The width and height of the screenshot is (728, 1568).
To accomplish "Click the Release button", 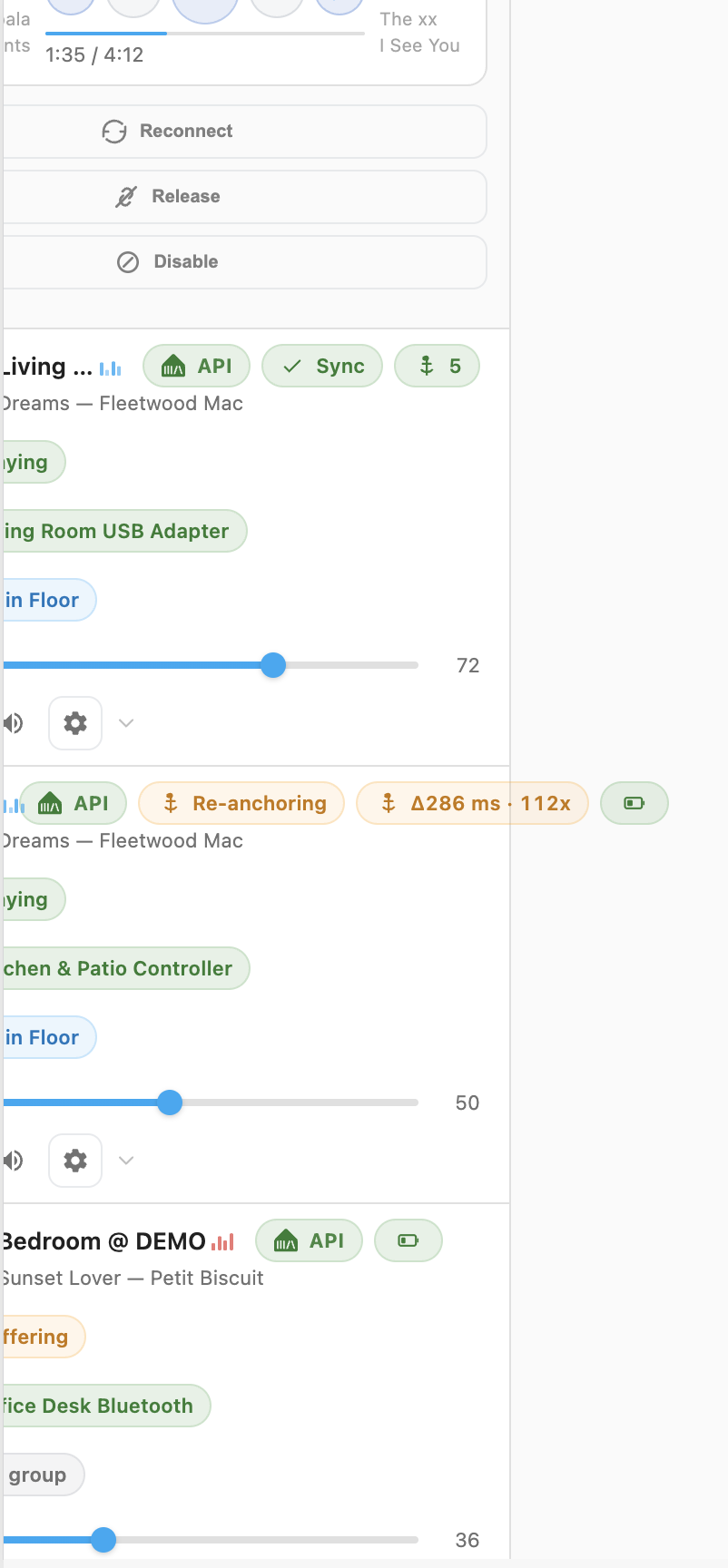I will coord(243,197).
